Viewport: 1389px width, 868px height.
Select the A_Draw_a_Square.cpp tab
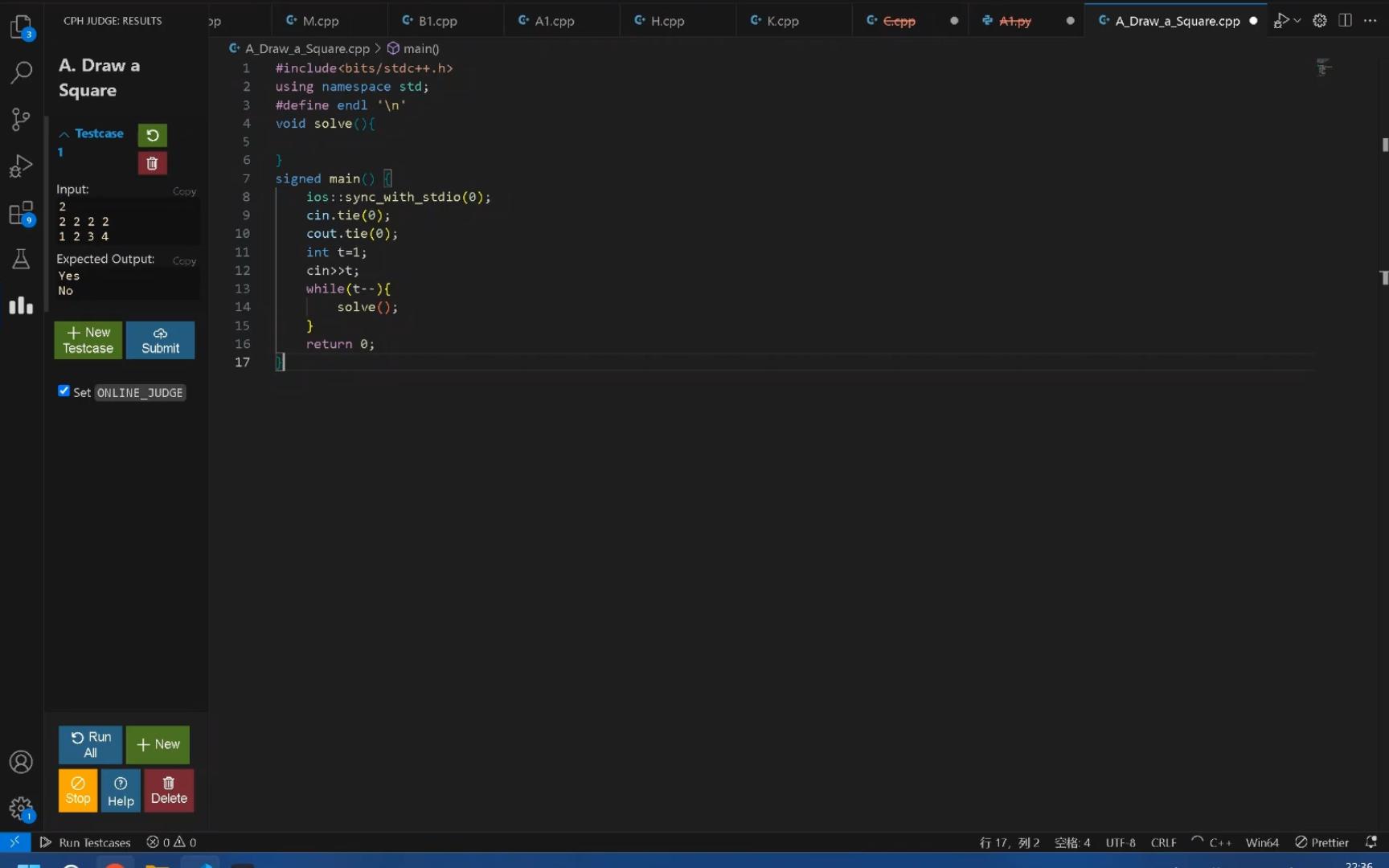[1177, 21]
